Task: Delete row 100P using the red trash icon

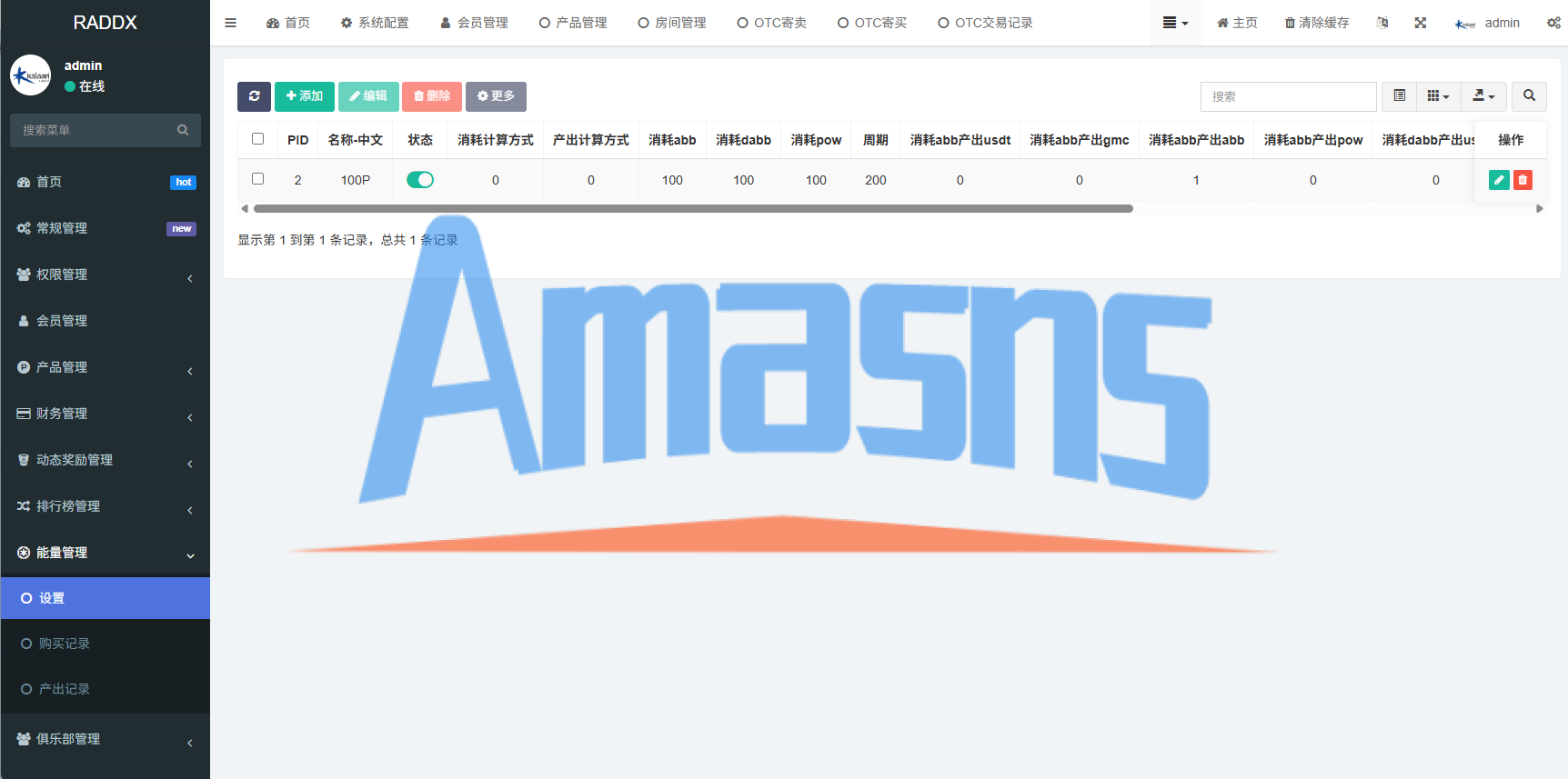Action: tap(1523, 180)
